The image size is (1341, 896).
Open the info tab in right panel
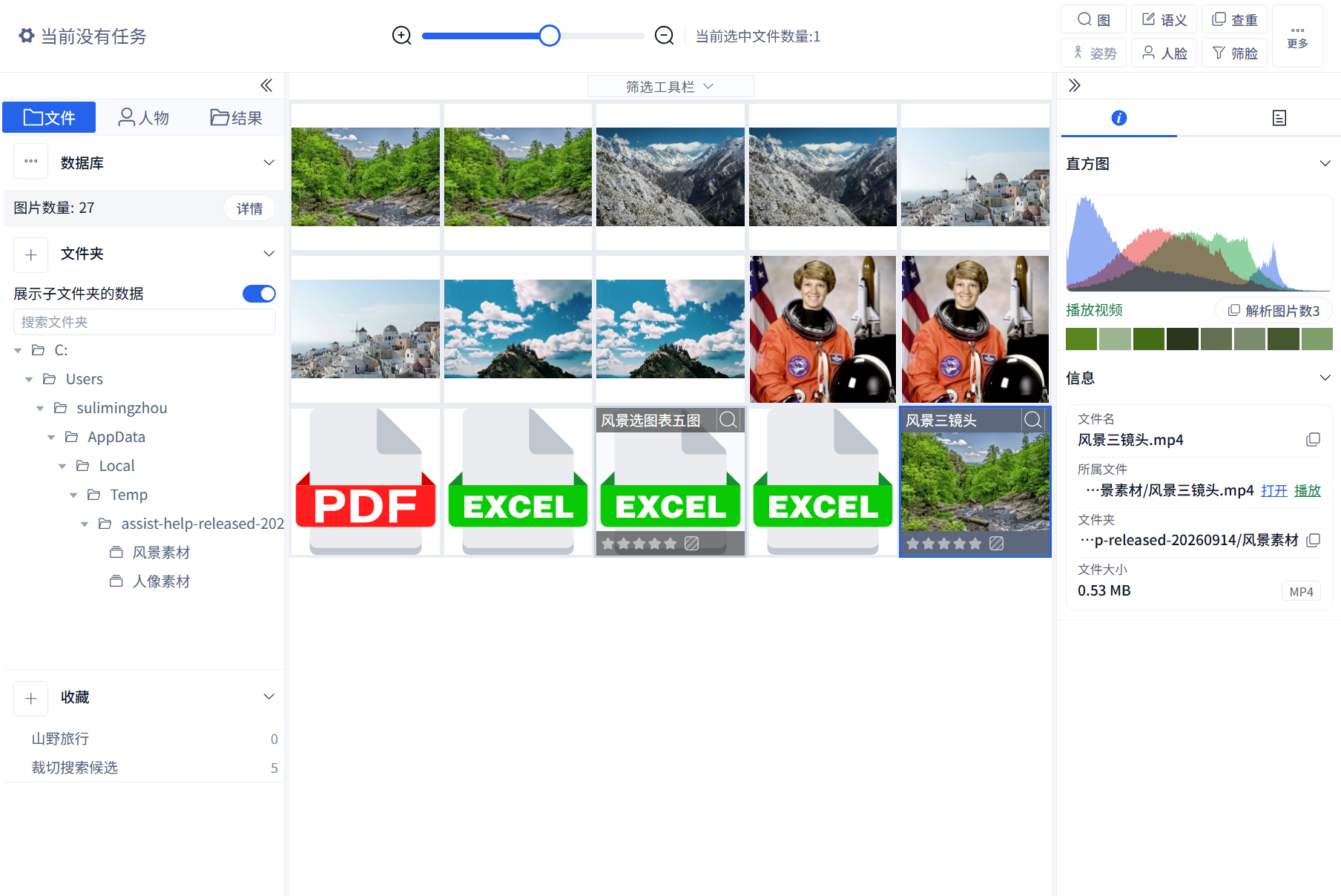(x=1119, y=118)
